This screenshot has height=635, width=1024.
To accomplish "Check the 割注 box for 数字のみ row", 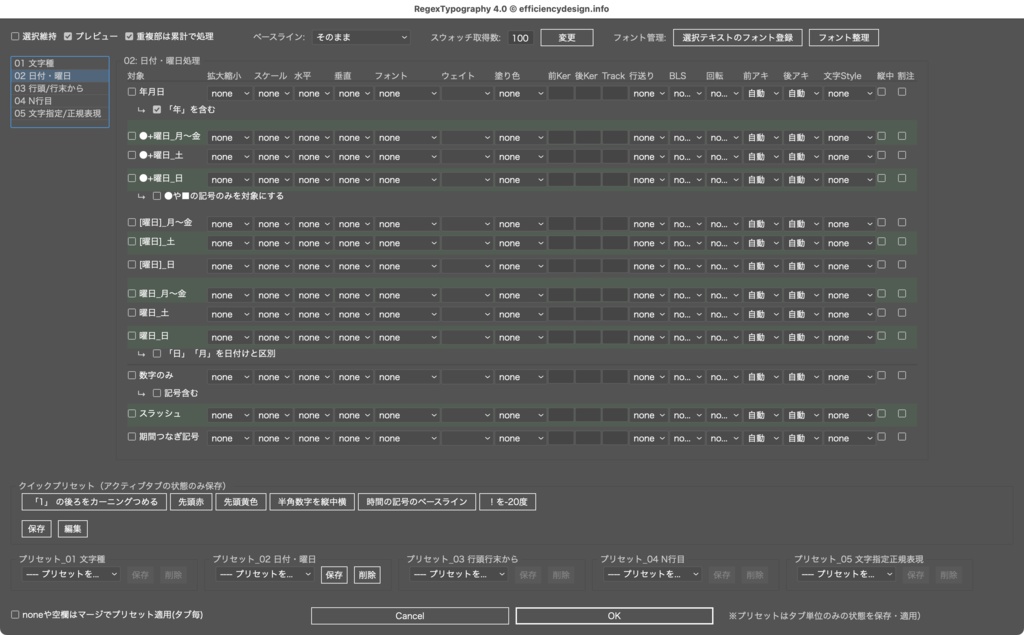I will point(902,376).
